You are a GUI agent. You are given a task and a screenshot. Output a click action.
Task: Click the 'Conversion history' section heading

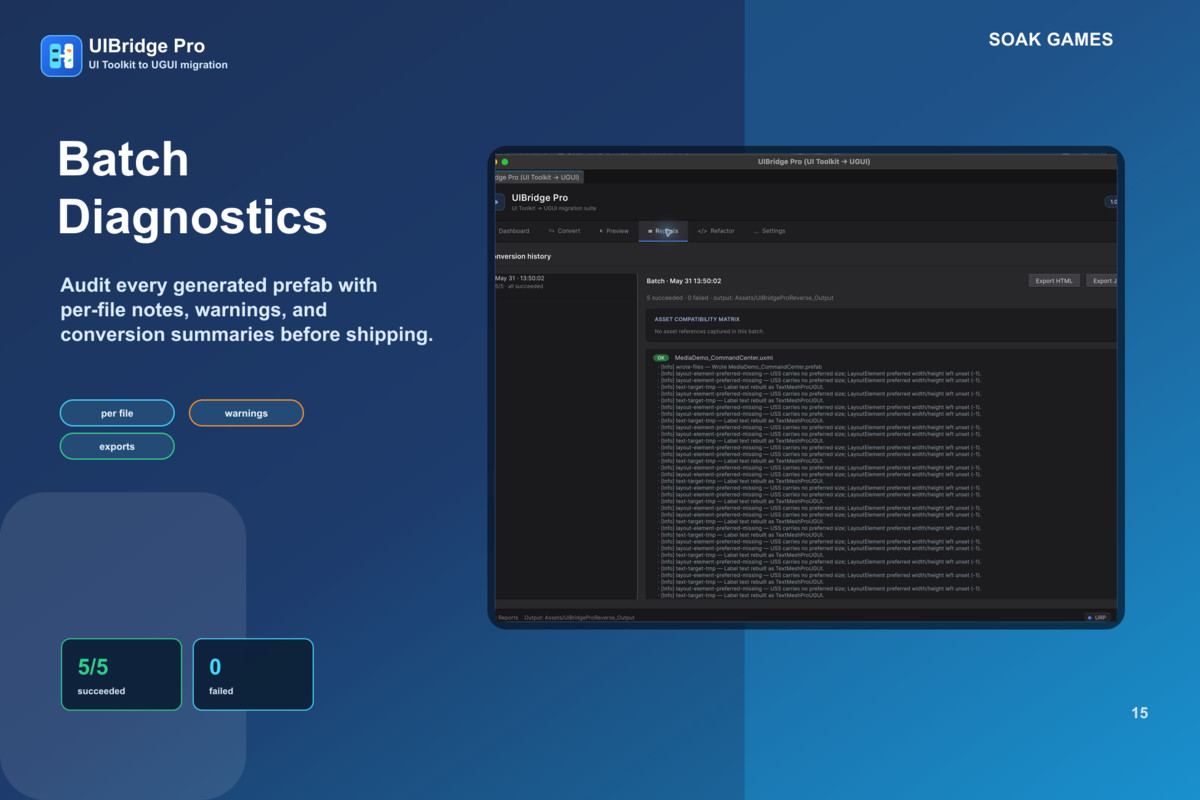(x=523, y=257)
